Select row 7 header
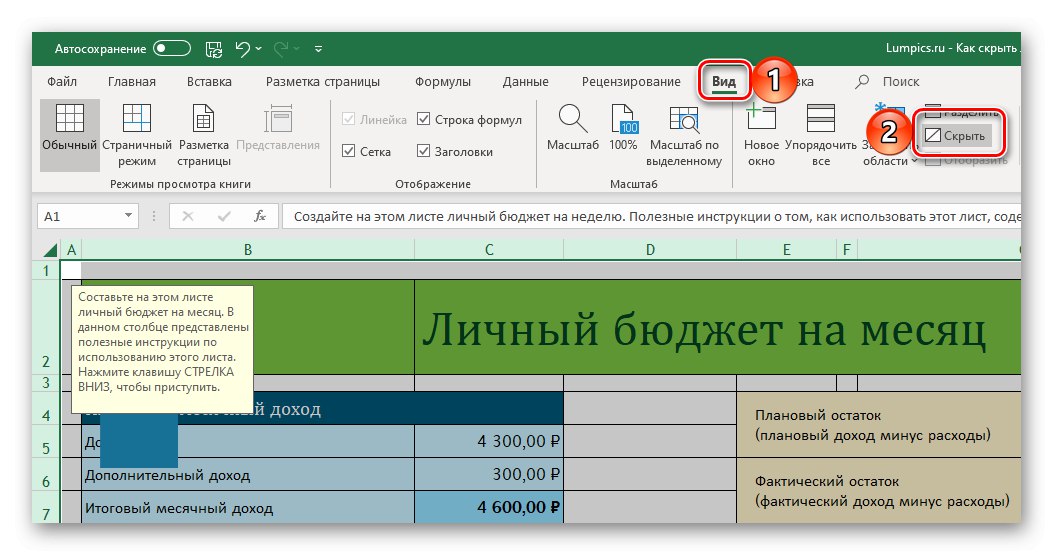Image resolution: width=1053 pixels, height=555 pixels. [46, 507]
